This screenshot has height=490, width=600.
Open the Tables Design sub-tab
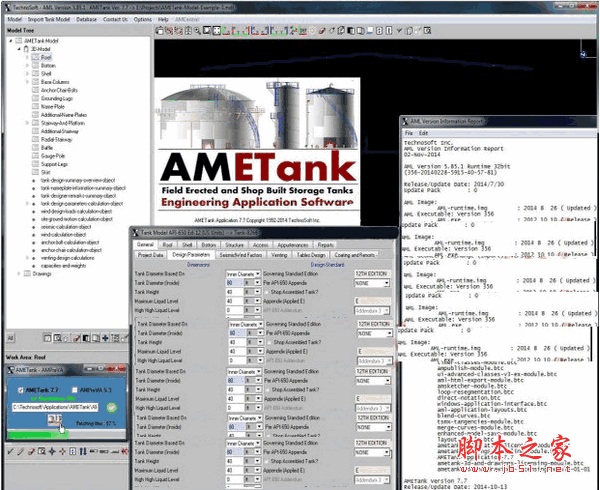(311, 255)
